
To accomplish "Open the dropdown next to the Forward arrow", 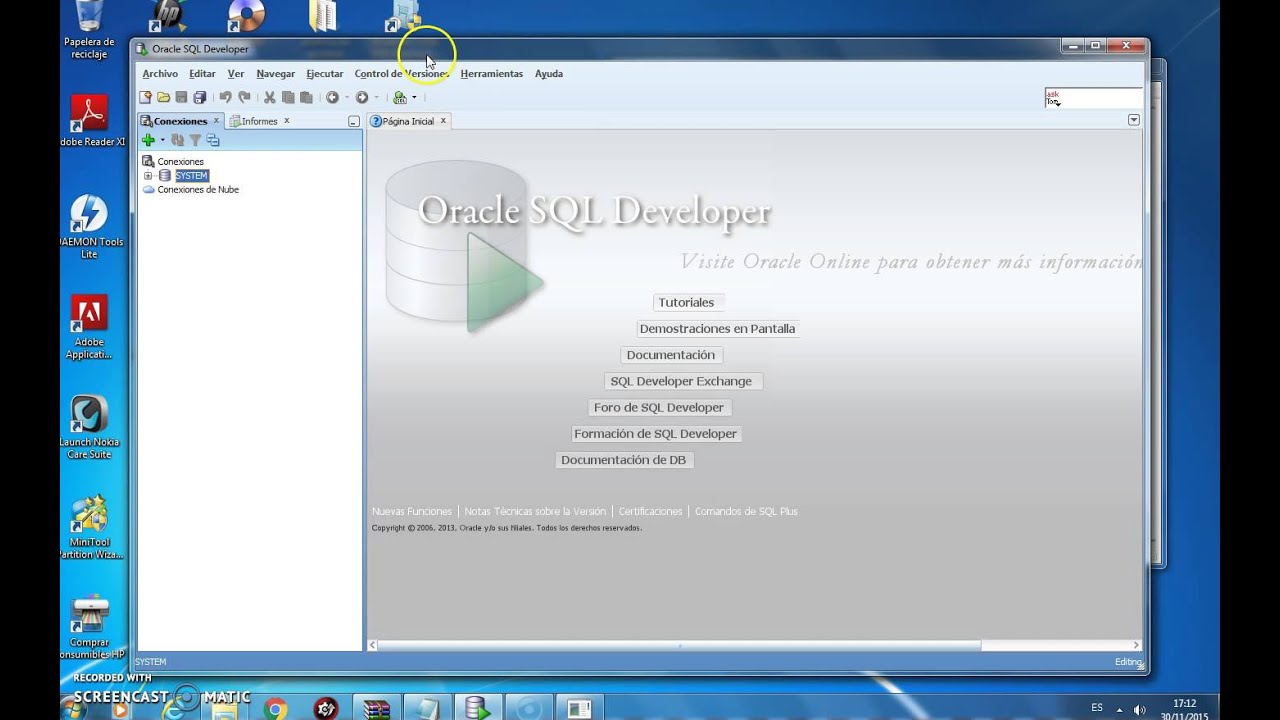I will tap(376, 98).
